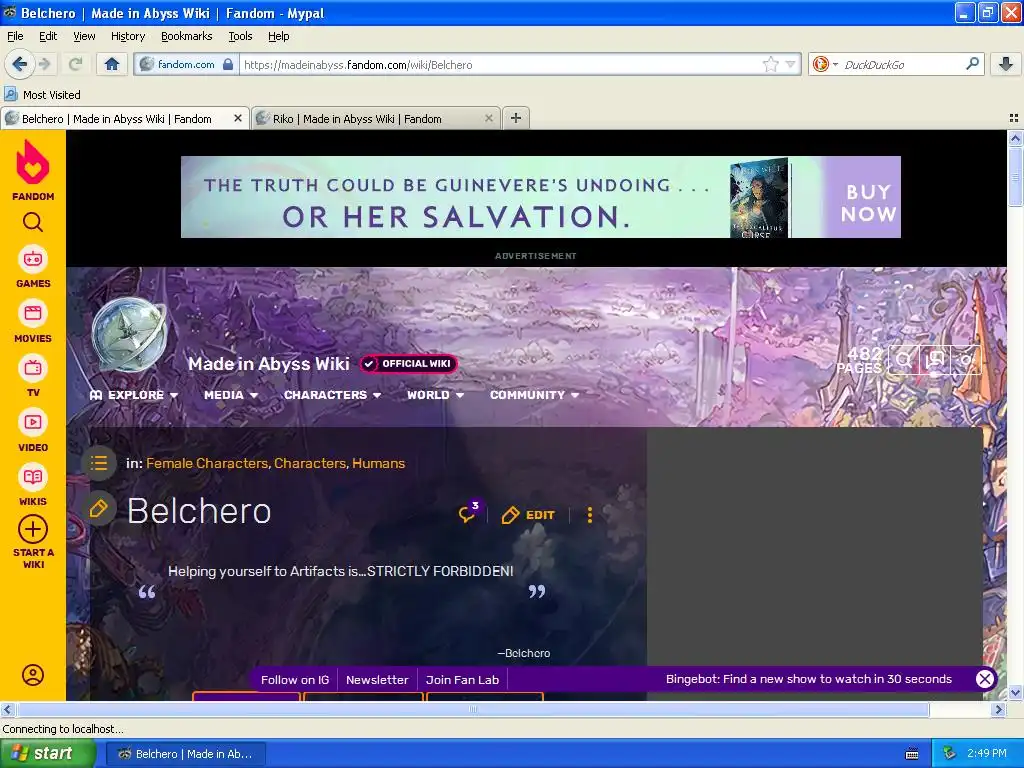Open the wiki header discussions icon

coord(935,359)
